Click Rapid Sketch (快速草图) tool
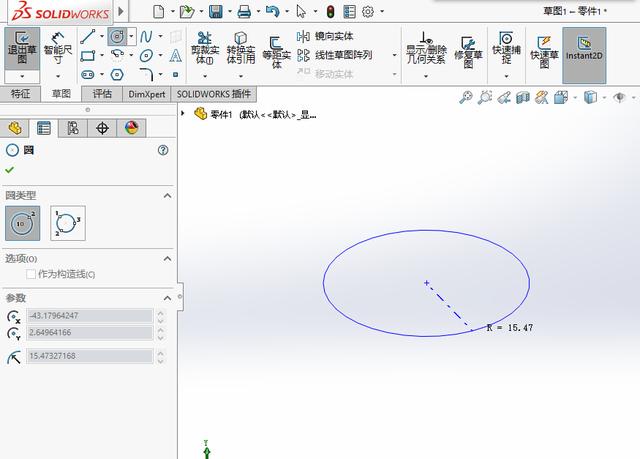Viewport: 640px width, 459px height. click(544, 52)
